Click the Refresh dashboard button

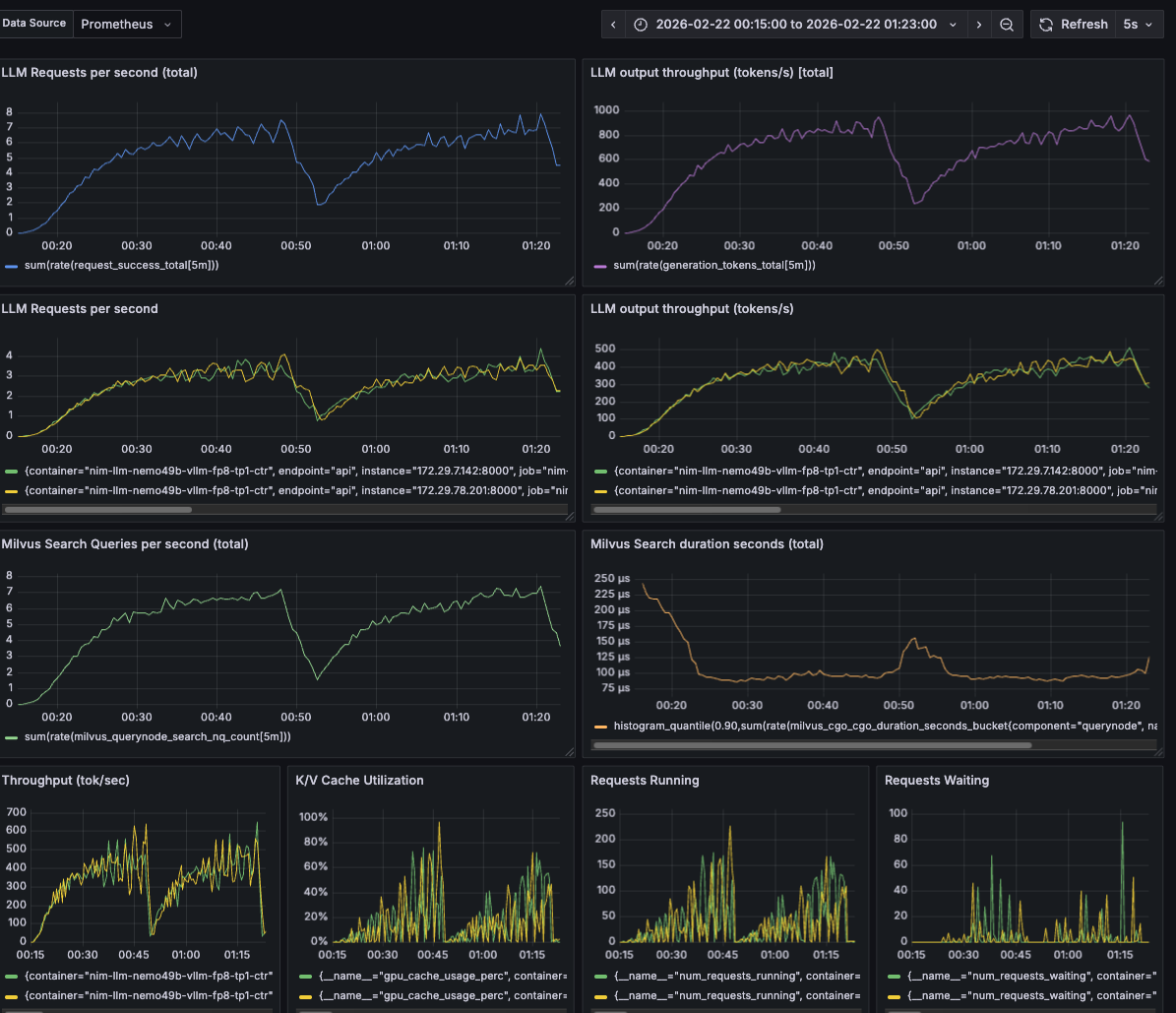click(1074, 25)
